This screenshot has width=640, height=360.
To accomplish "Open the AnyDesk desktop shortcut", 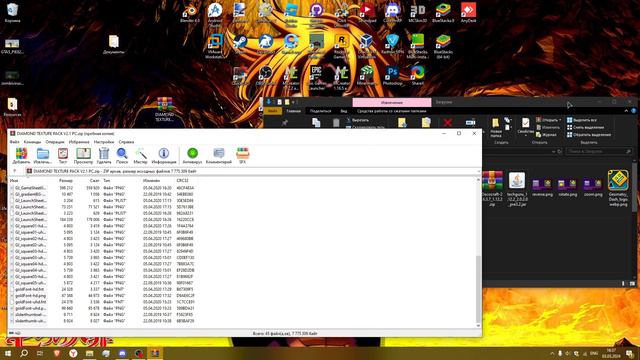I will pyautogui.click(x=468, y=13).
